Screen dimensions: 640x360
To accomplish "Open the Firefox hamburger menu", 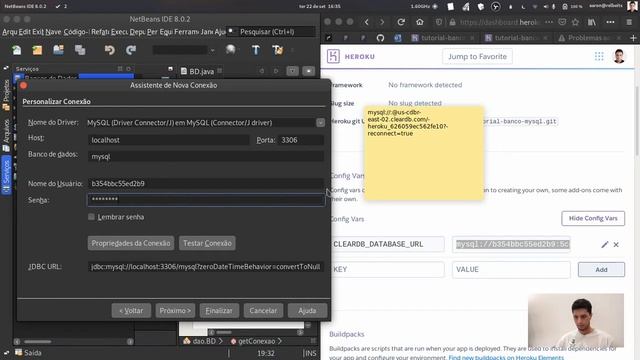I will click(x=629, y=22).
